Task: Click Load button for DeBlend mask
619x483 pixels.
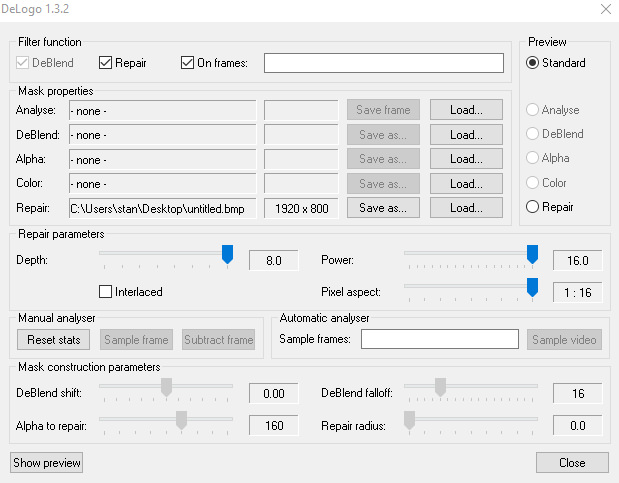Action: click(466, 135)
